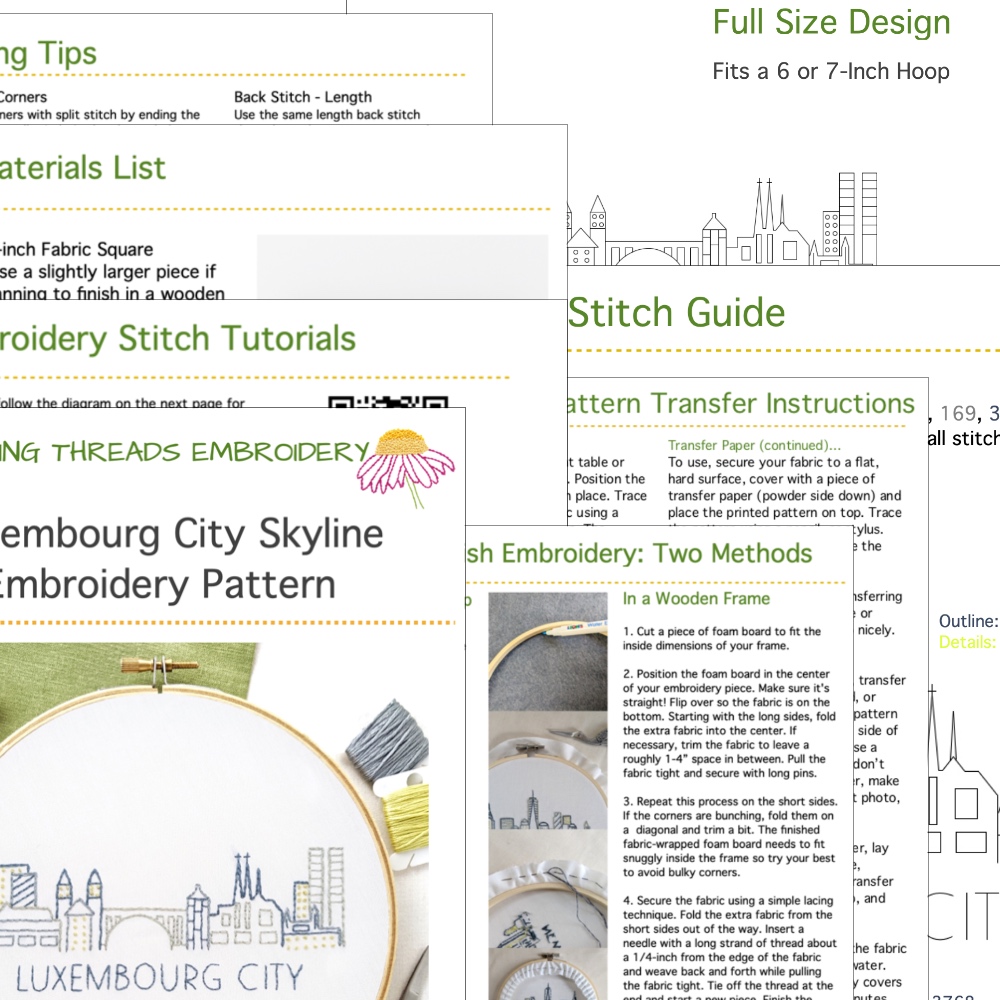
Task: Click 'Transfer Paper (continued)...' subheading
Action: 754,445
